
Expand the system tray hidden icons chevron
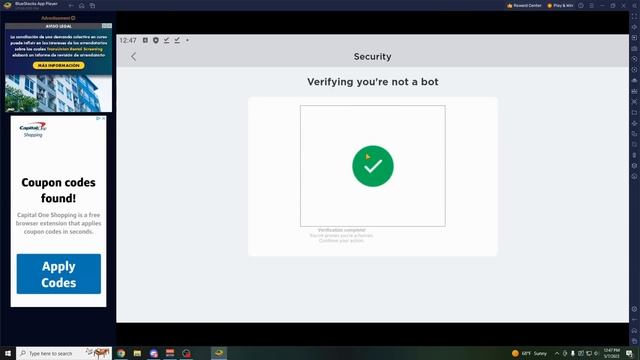pyautogui.click(x=557, y=353)
